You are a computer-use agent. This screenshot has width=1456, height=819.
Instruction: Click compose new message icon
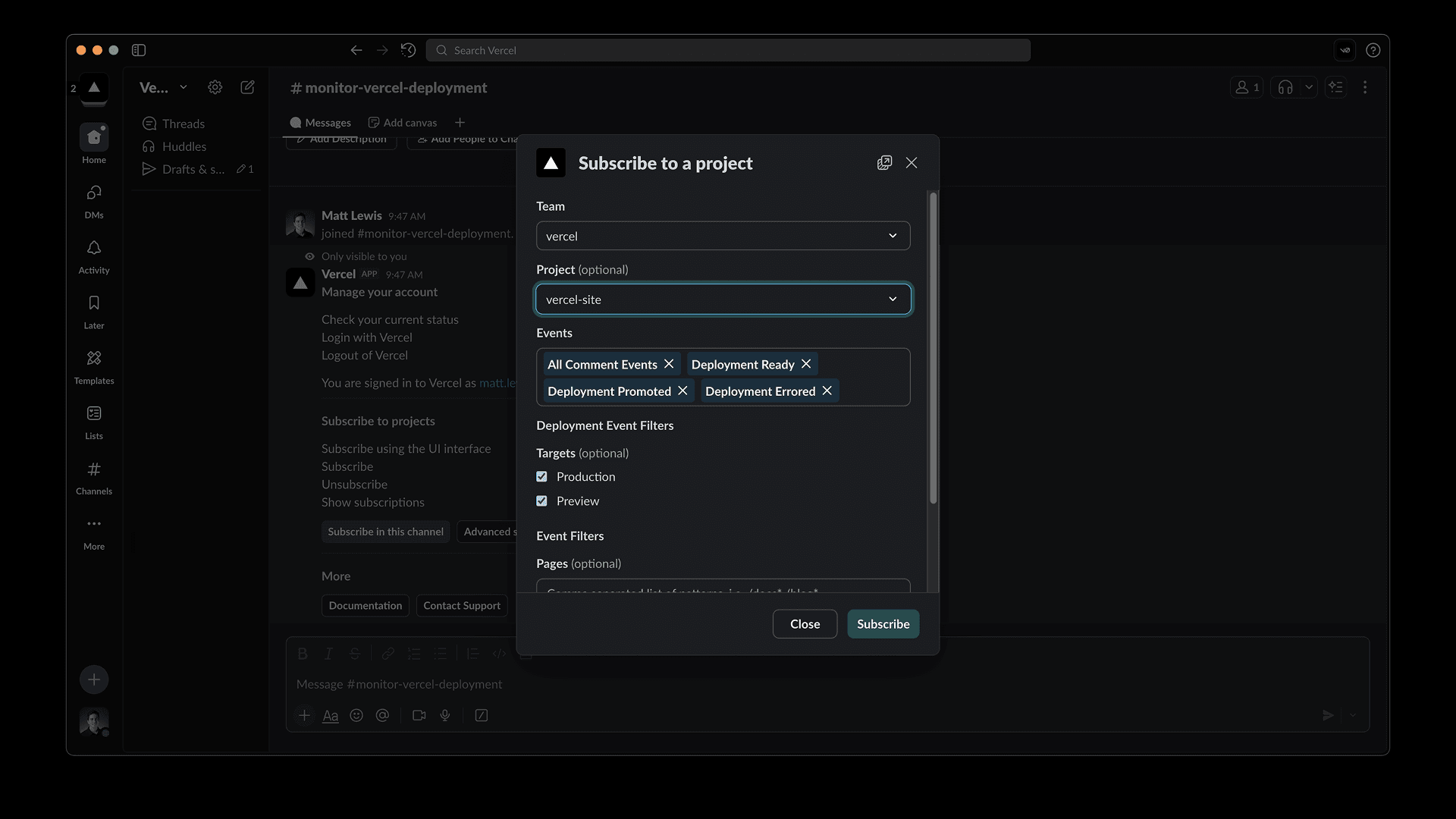(247, 88)
